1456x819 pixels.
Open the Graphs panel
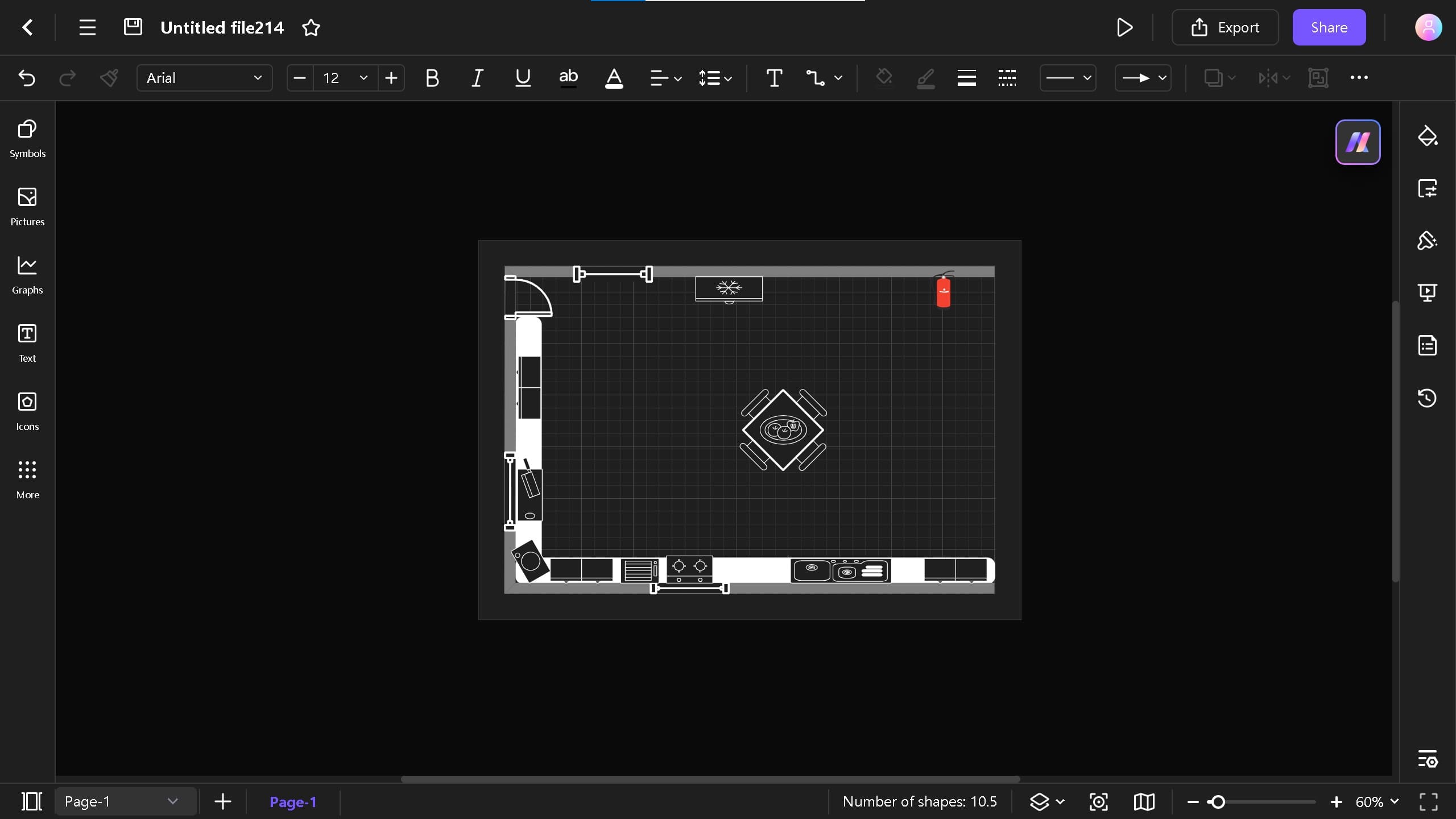27,275
